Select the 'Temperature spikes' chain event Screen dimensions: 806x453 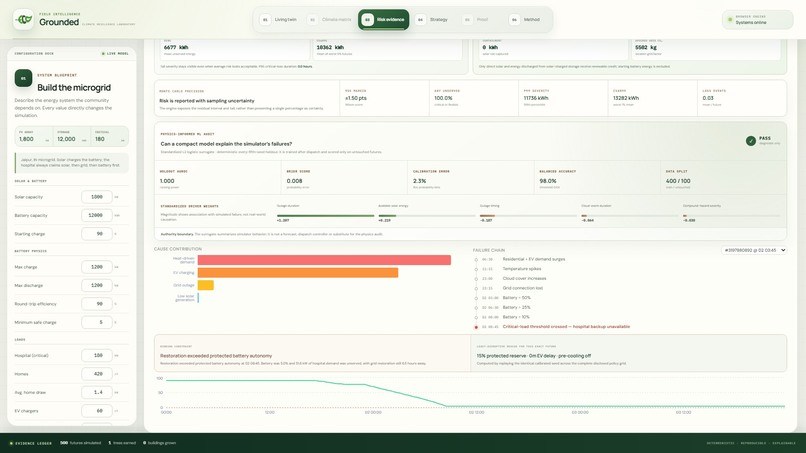tap(522, 269)
